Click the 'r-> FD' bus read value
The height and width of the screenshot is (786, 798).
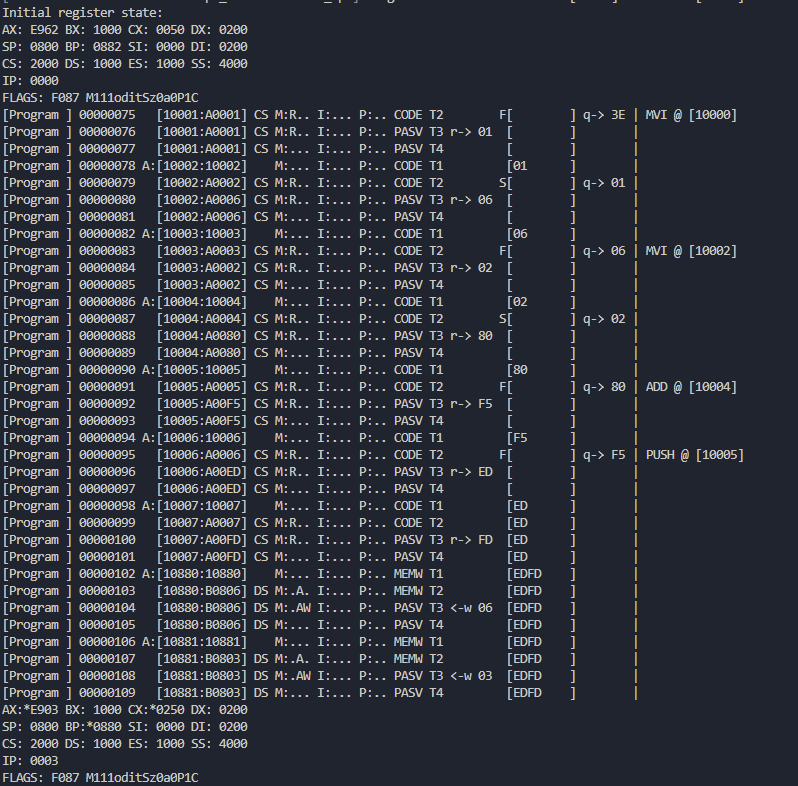pyautogui.click(x=471, y=540)
